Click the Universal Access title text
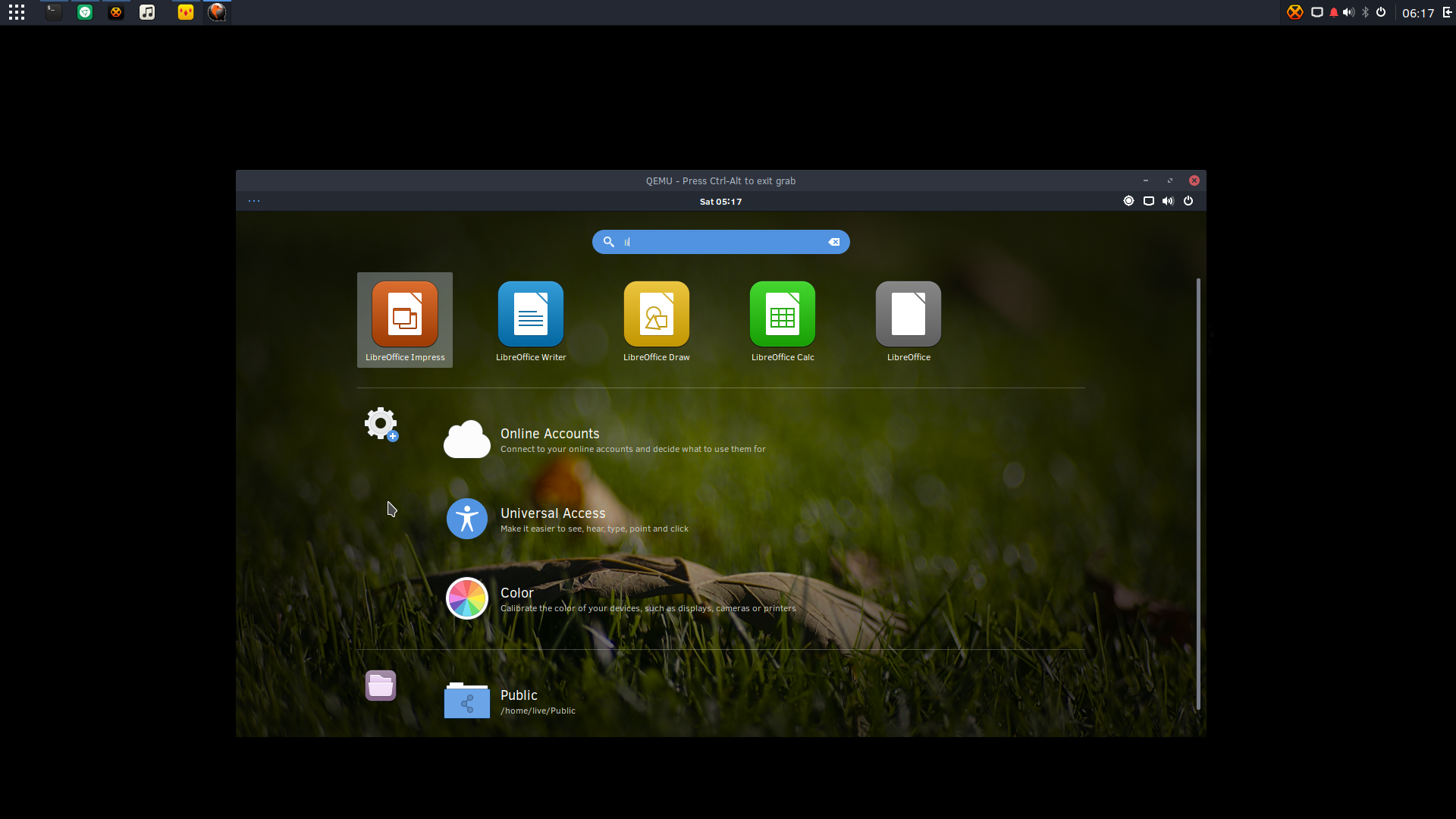Screen dimensions: 1456x819 pos(553,513)
